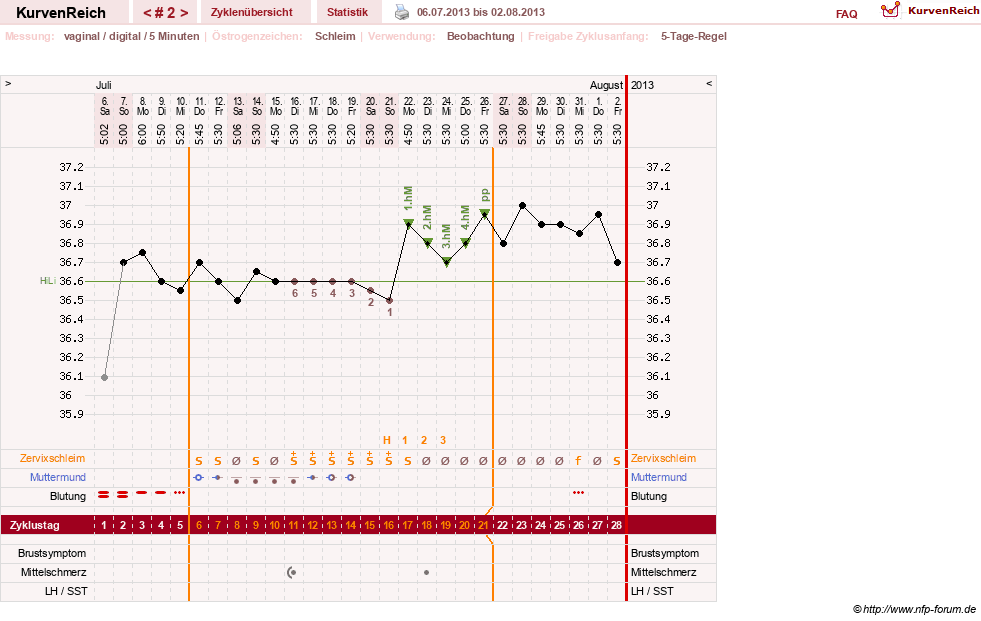Viewport: 981px width, 621px height.
Task: Click Zervixschleim ø symbol on day 8
Action: [236, 461]
